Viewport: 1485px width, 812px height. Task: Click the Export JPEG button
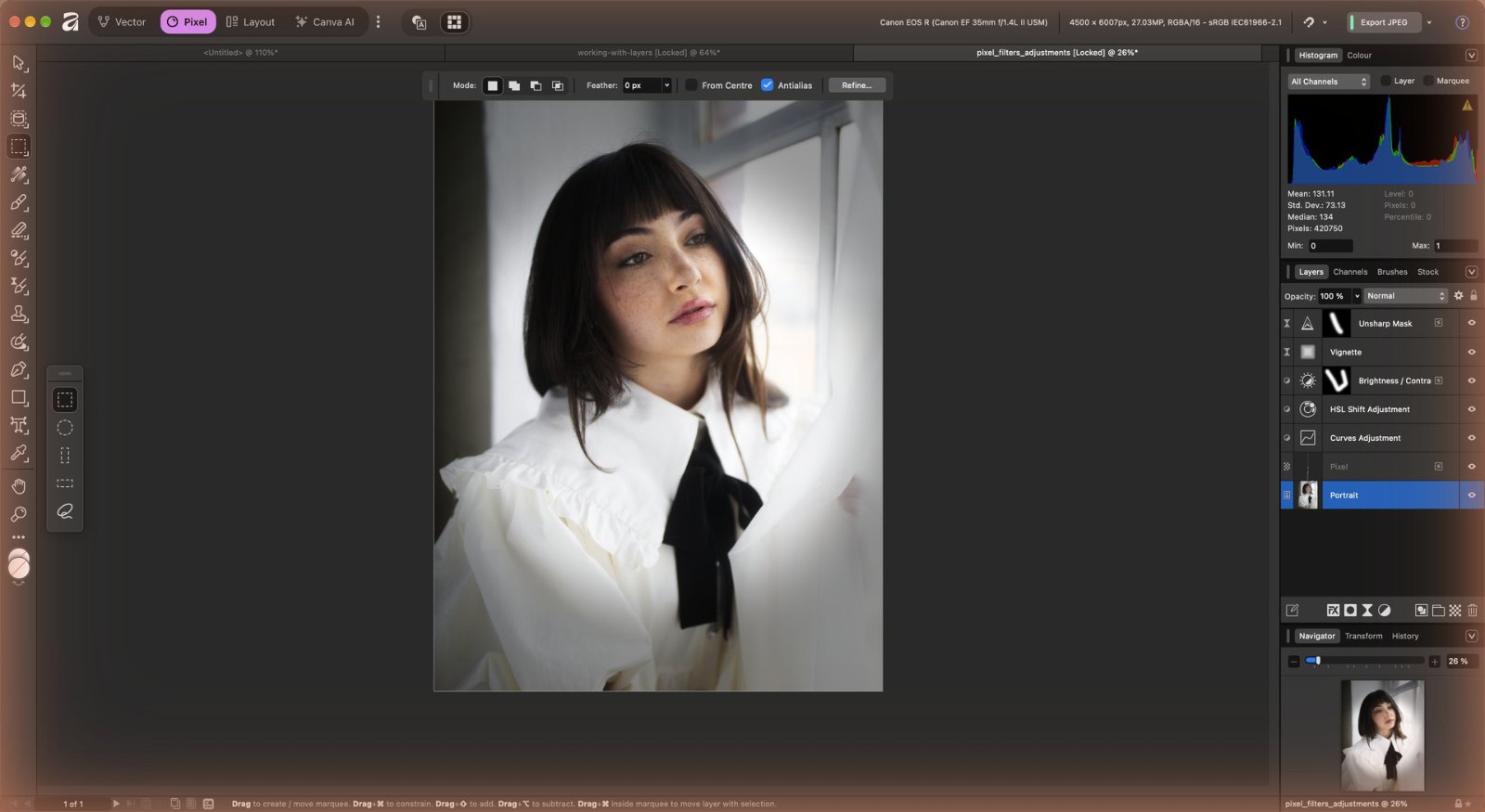(1384, 22)
